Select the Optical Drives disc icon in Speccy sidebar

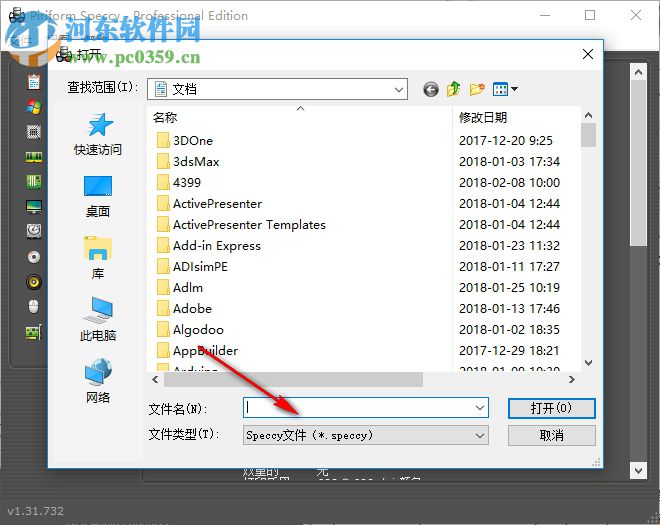[34, 257]
